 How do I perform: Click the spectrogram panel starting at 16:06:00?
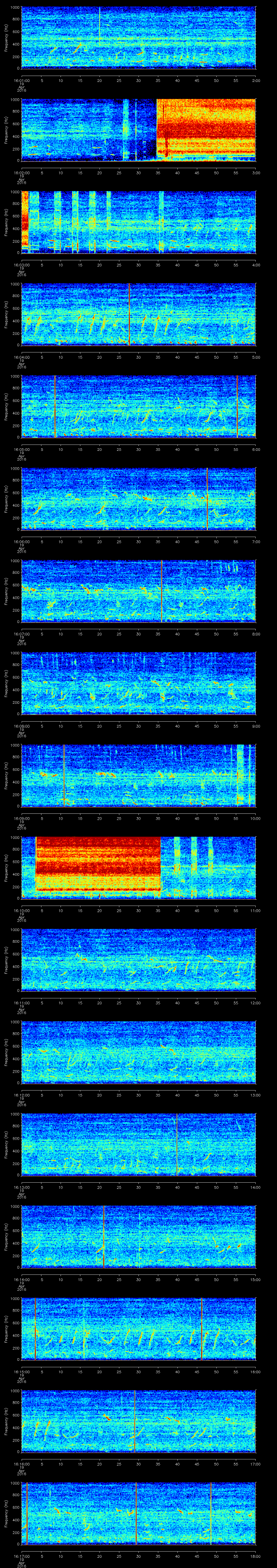coord(138,499)
